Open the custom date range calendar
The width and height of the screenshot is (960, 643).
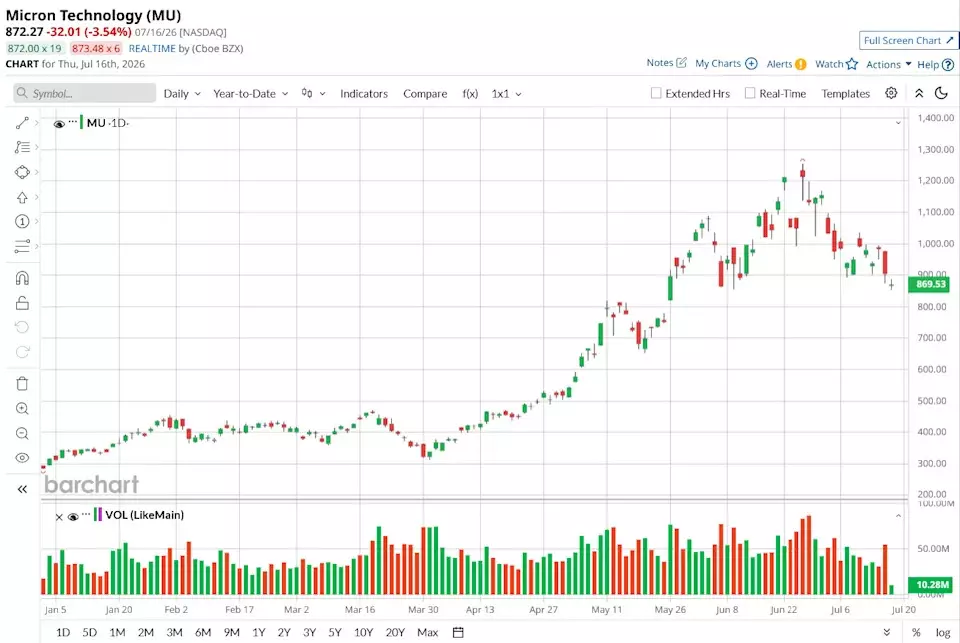[x=458, y=632]
